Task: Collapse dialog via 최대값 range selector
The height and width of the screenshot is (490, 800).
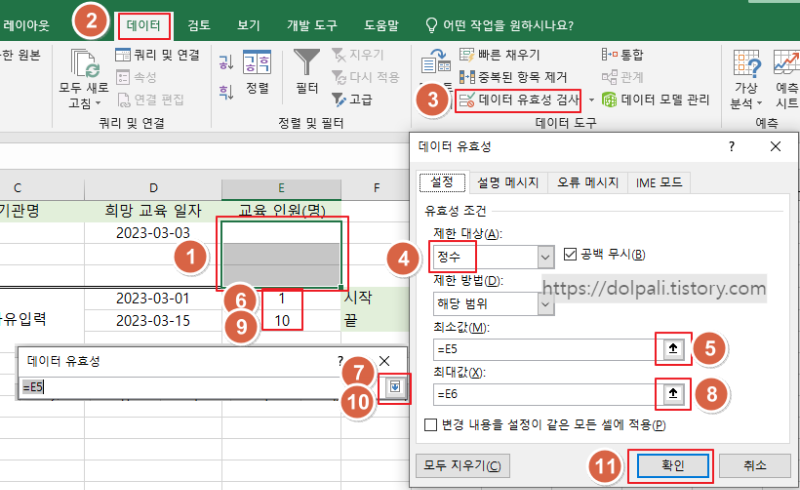Action: [x=673, y=394]
